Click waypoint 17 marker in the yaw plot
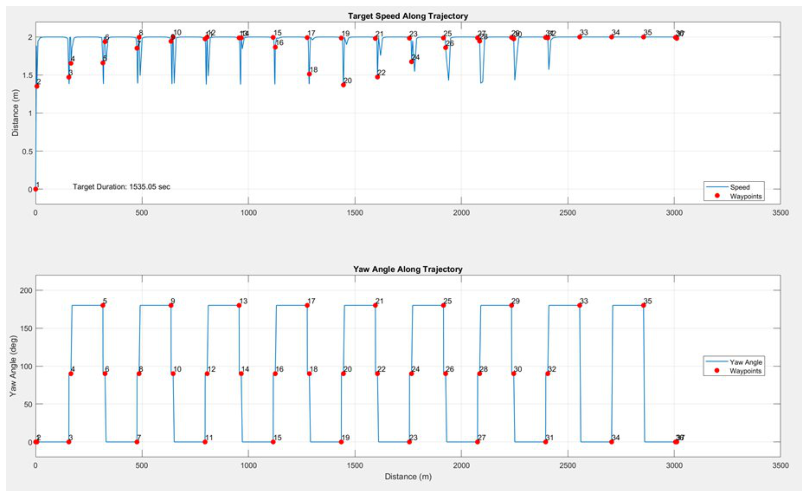The width and height of the screenshot is (802, 491). (307, 305)
